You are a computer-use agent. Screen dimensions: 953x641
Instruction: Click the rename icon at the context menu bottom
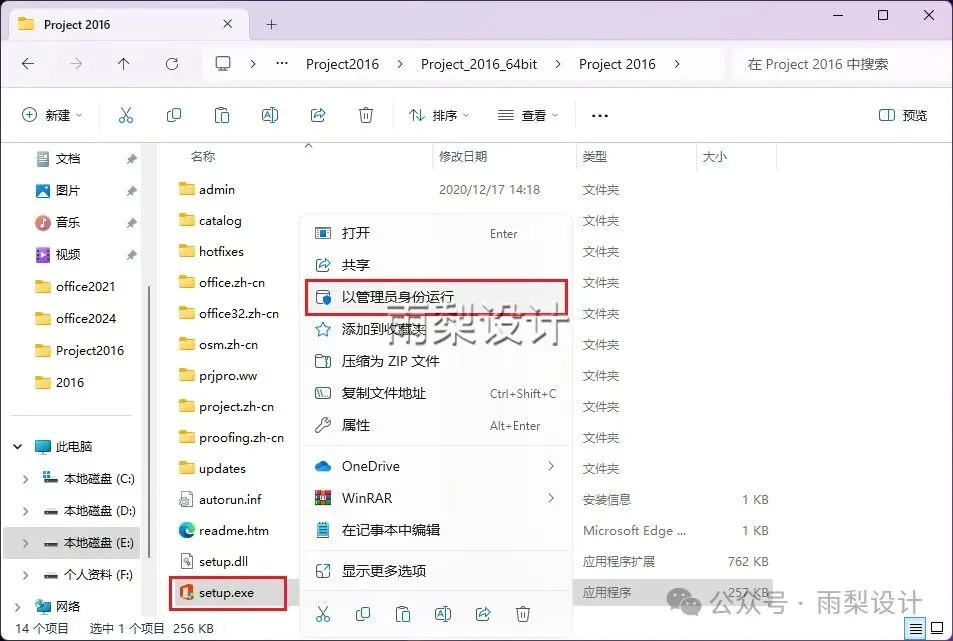pyautogui.click(x=443, y=614)
